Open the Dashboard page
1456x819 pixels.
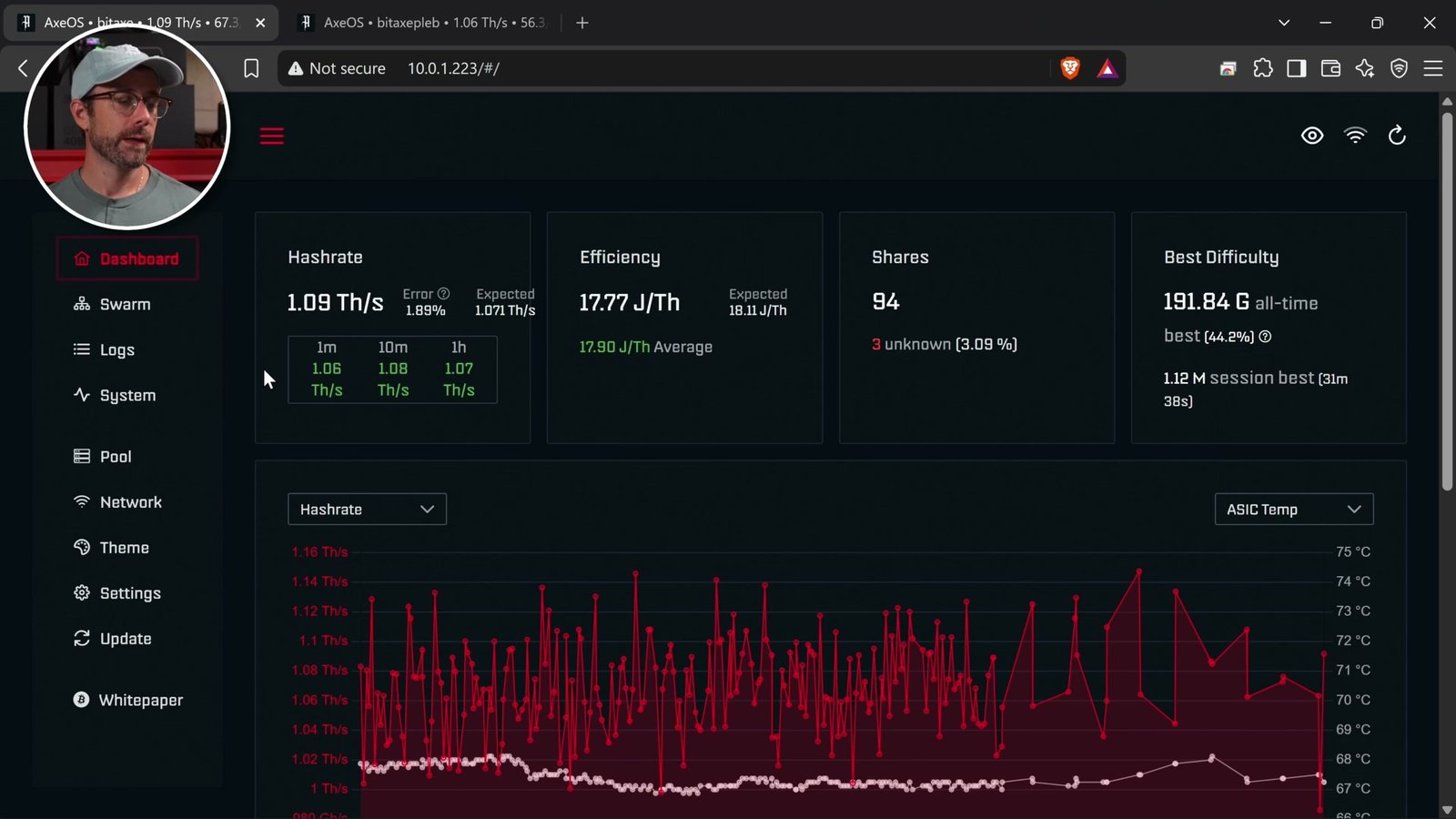pos(127,258)
